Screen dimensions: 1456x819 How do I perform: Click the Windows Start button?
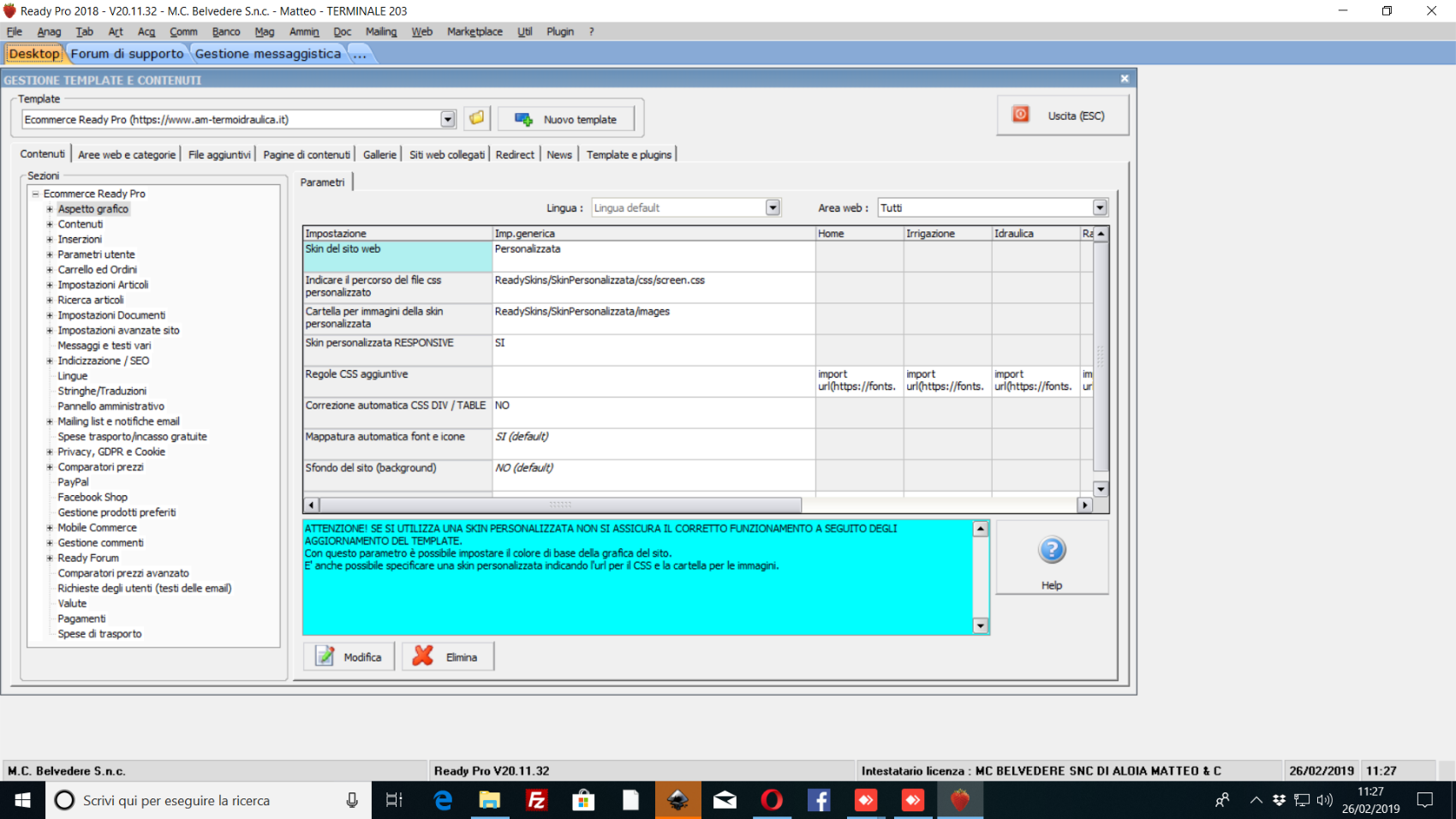coord(22,800)
